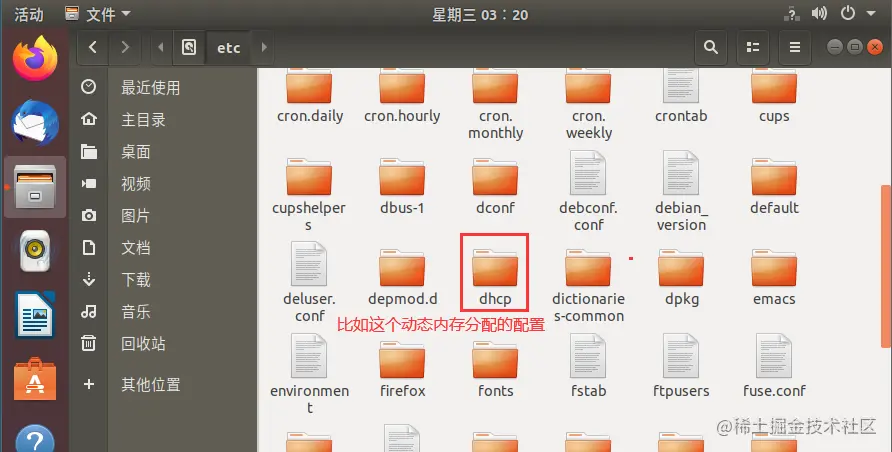Image resolution: width=892 pixels, height=452 pixels.
Task: Select the cron.daily folder
Action: click(x=309, y=97)
